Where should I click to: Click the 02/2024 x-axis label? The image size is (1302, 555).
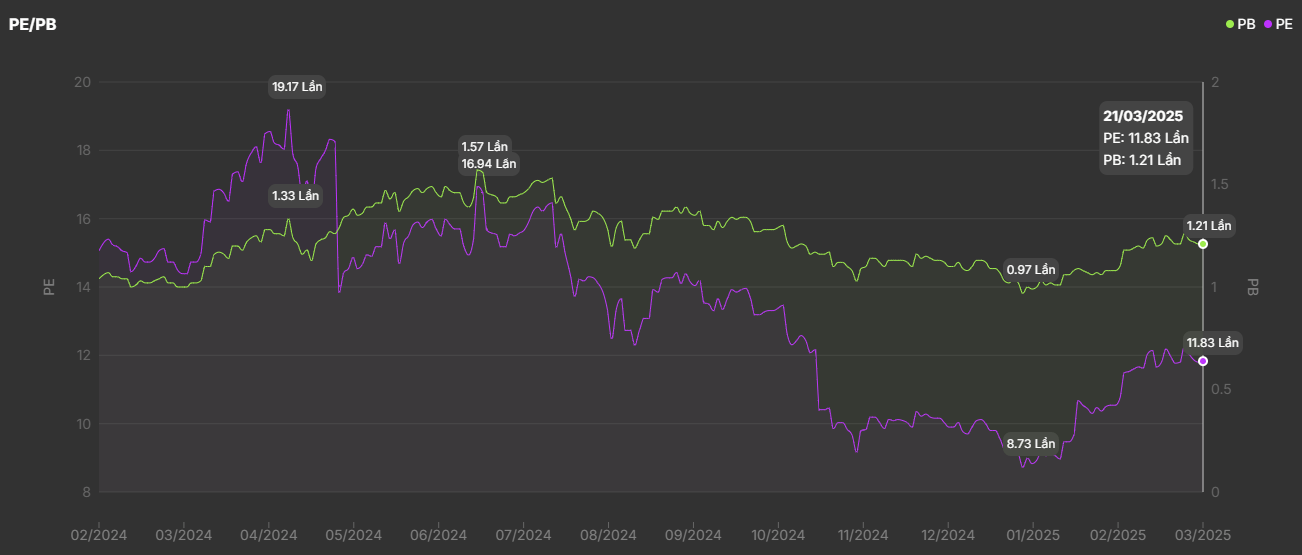point(100,535)
